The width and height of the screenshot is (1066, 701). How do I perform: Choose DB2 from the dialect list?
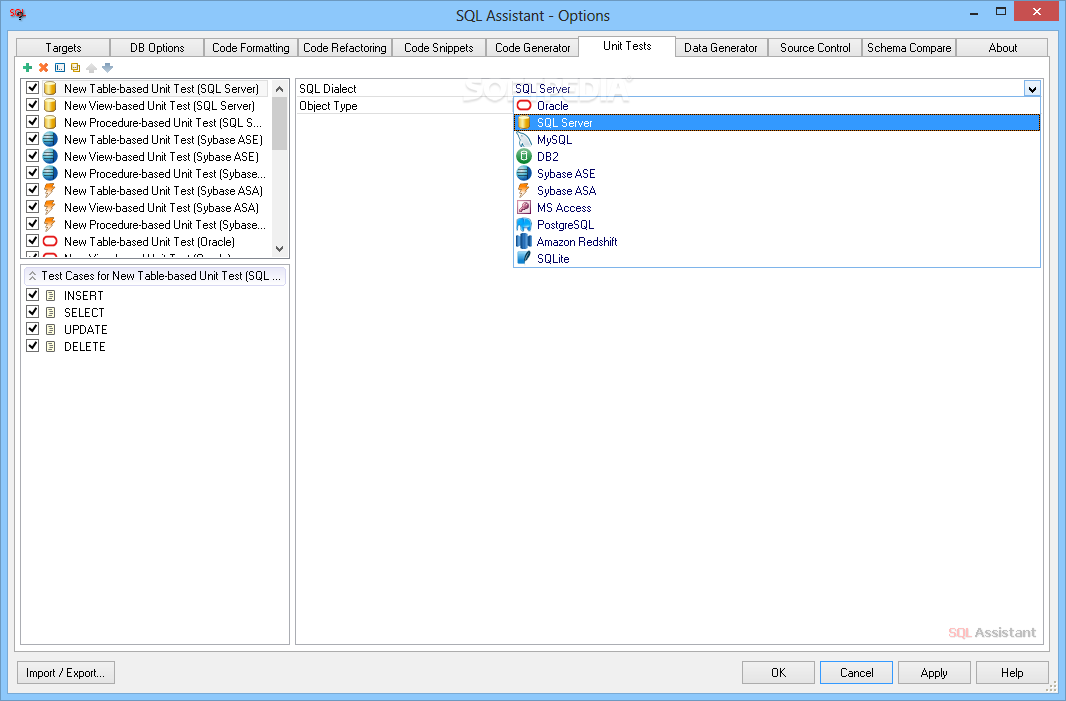[x=777, y=156]
